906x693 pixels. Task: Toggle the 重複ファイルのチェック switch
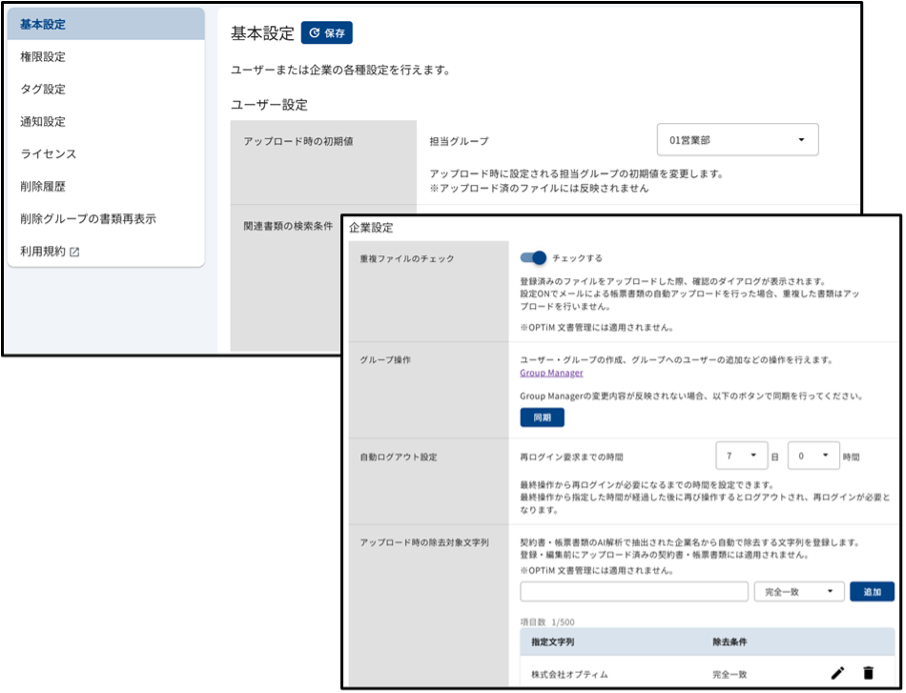(x=533, y=258)
